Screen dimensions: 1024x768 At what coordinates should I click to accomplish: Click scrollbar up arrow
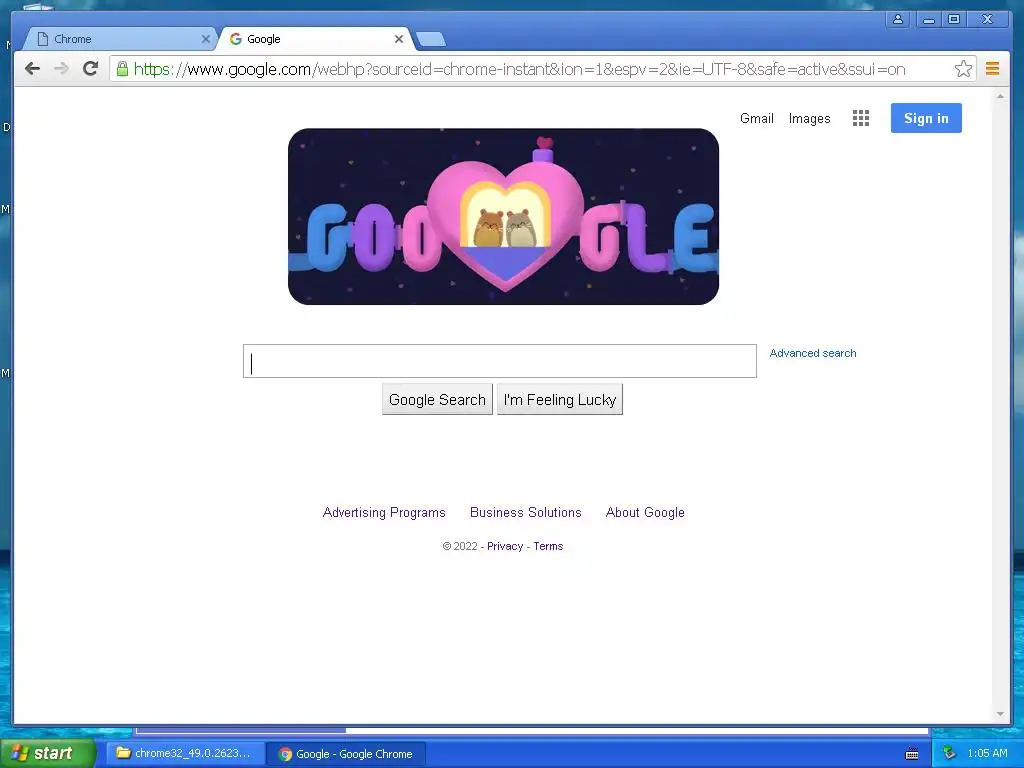pyautogui.click(x=1000, y=96)
